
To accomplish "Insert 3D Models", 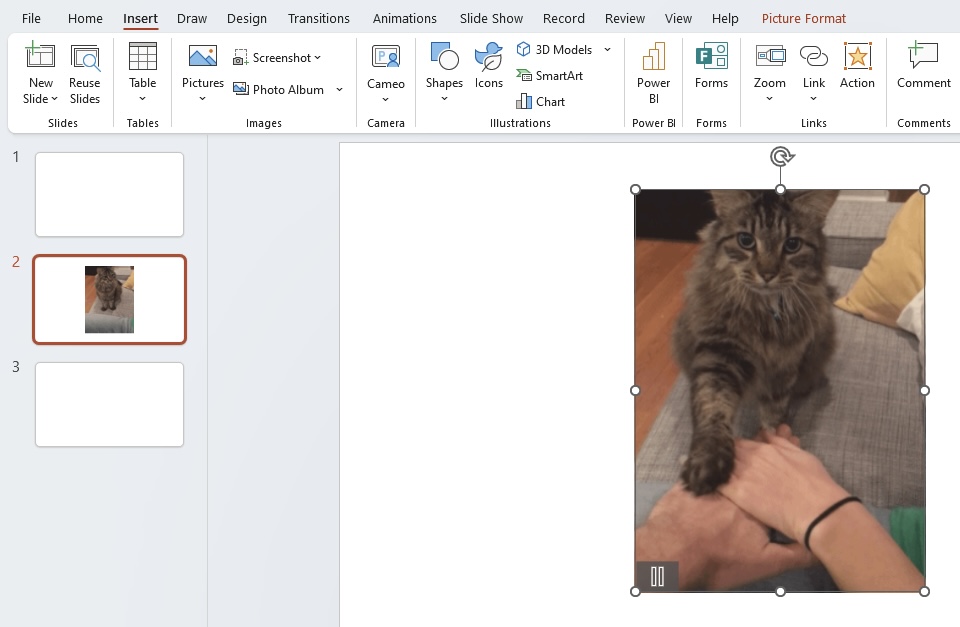I will [x=555, y=50].
